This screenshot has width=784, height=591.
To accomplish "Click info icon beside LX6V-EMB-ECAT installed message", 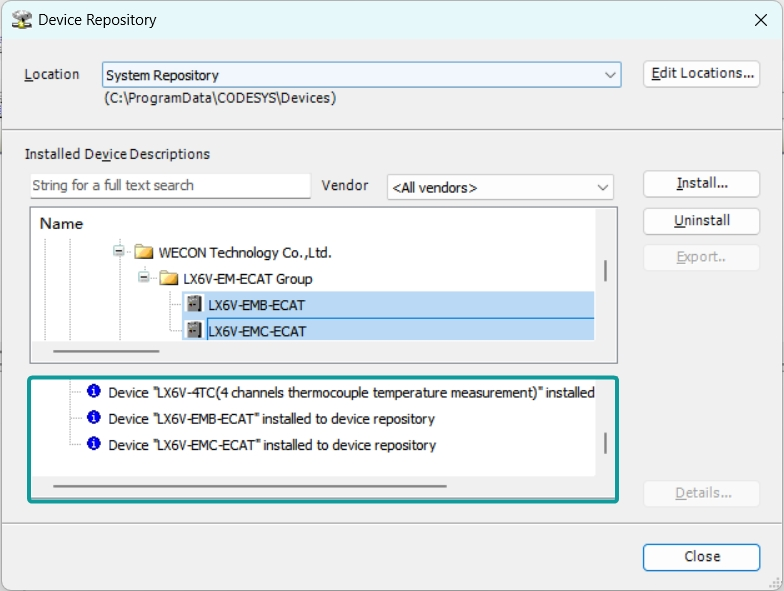I will point(94,416).
